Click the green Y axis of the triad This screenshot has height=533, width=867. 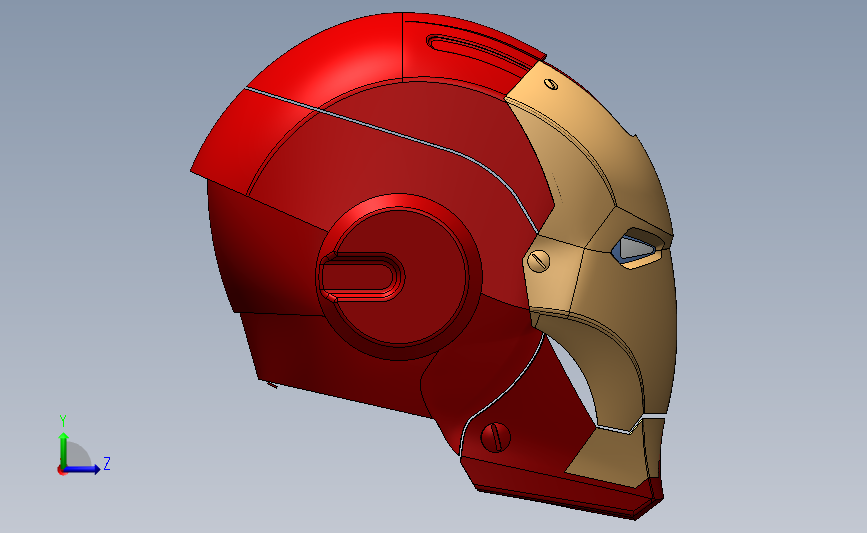63,450
